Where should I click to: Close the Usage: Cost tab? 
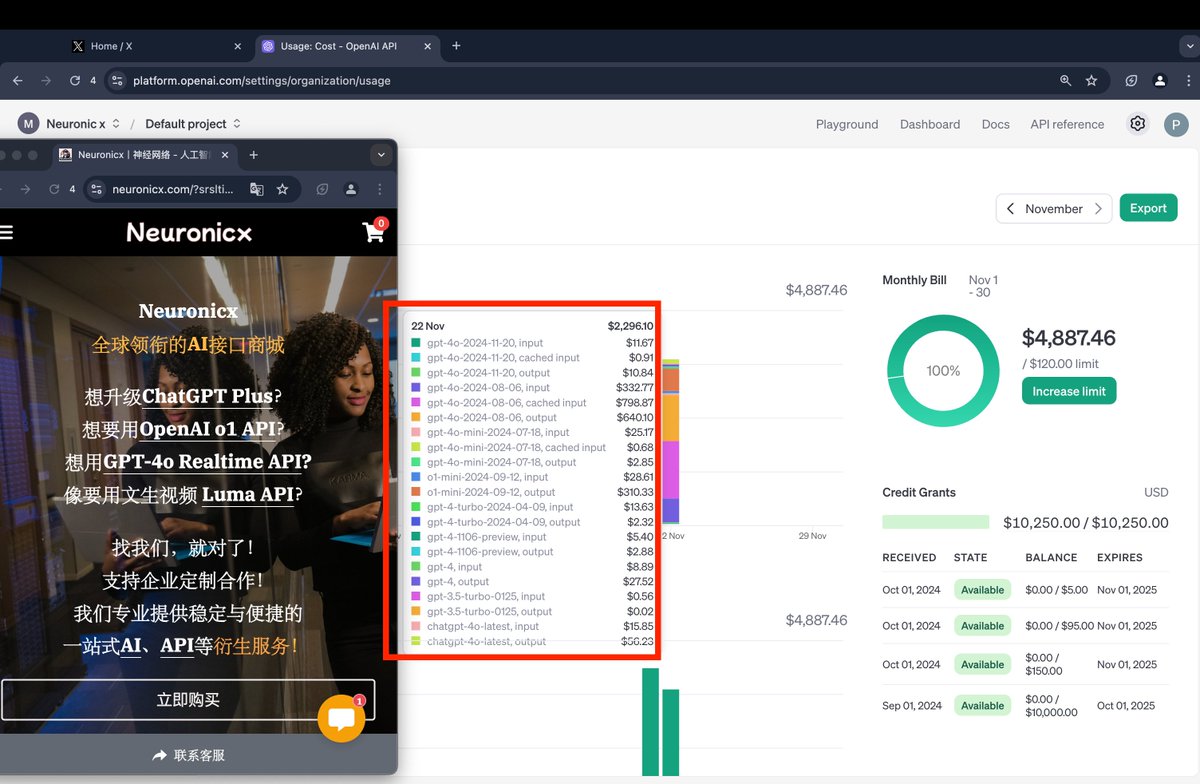click(427, 46)
